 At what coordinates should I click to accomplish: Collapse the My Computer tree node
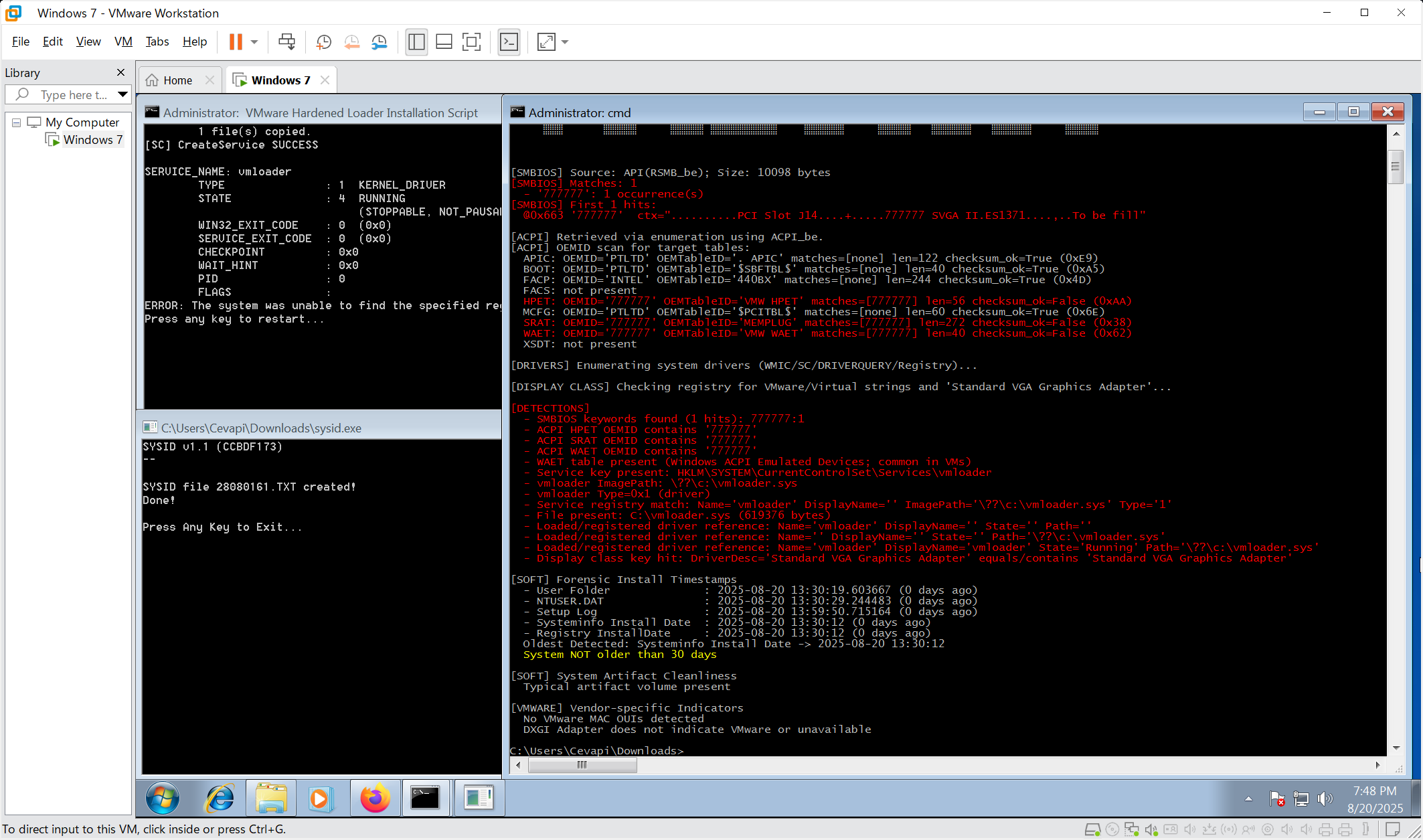tap(17, 122)
